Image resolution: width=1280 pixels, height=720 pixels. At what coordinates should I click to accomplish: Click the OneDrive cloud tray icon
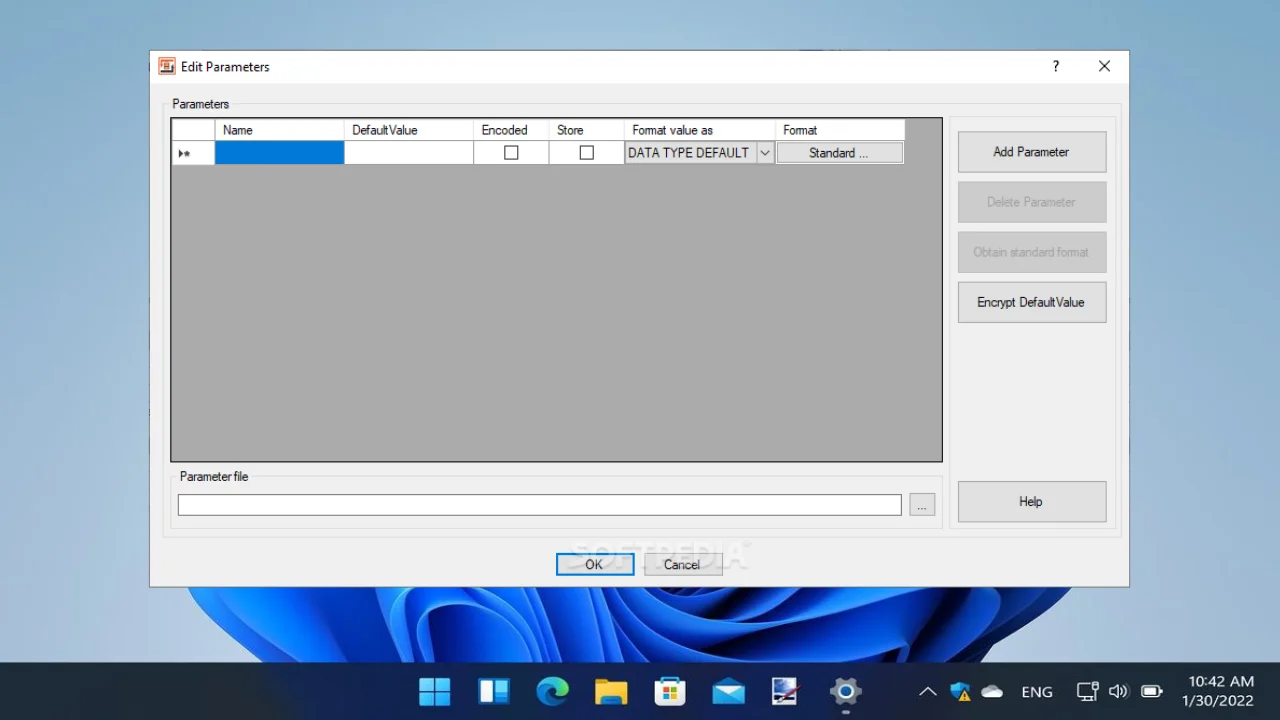(992, 691)
